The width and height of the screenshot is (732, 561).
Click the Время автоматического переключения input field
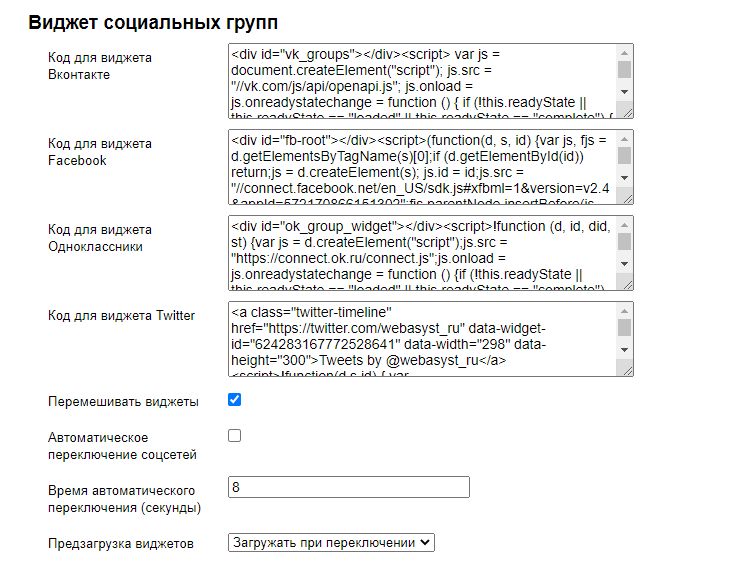point(348,487)
